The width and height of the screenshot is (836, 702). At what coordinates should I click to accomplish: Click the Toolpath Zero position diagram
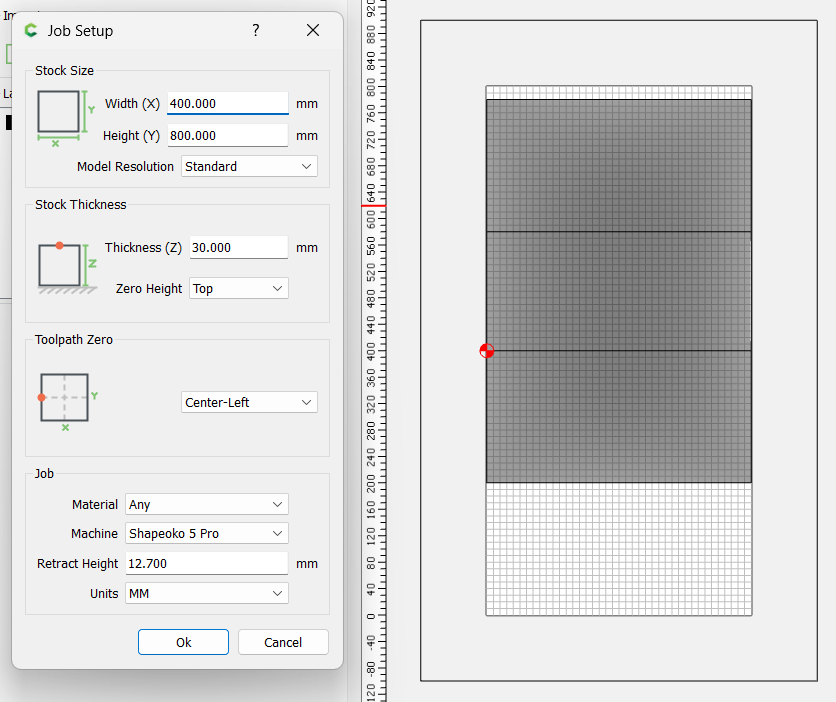tap(66, 398)
